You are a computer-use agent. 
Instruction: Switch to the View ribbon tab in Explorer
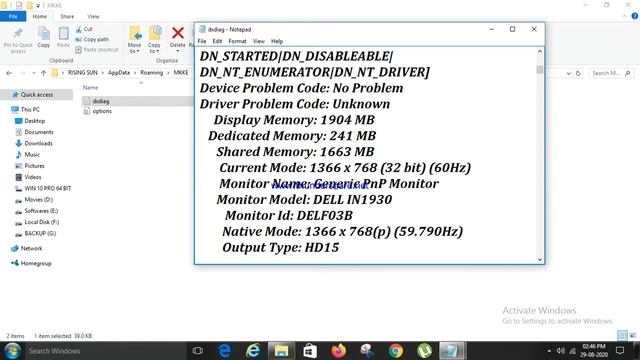(93, 16)
